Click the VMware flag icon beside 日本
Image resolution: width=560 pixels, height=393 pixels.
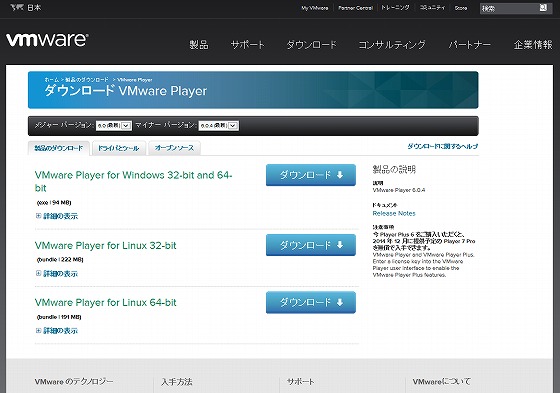pyautogui.click(x=16, y=7)
